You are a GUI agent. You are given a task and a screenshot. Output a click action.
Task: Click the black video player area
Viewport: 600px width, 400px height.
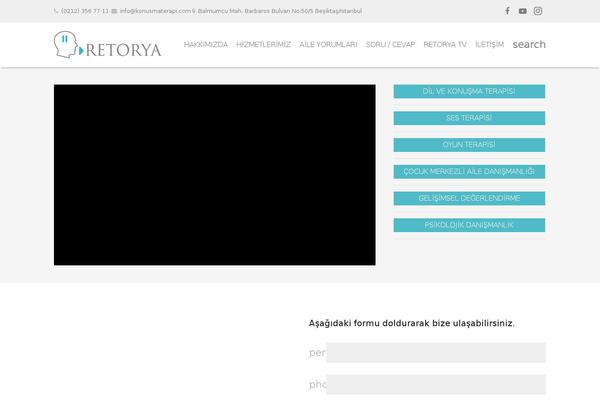point(215,175)
